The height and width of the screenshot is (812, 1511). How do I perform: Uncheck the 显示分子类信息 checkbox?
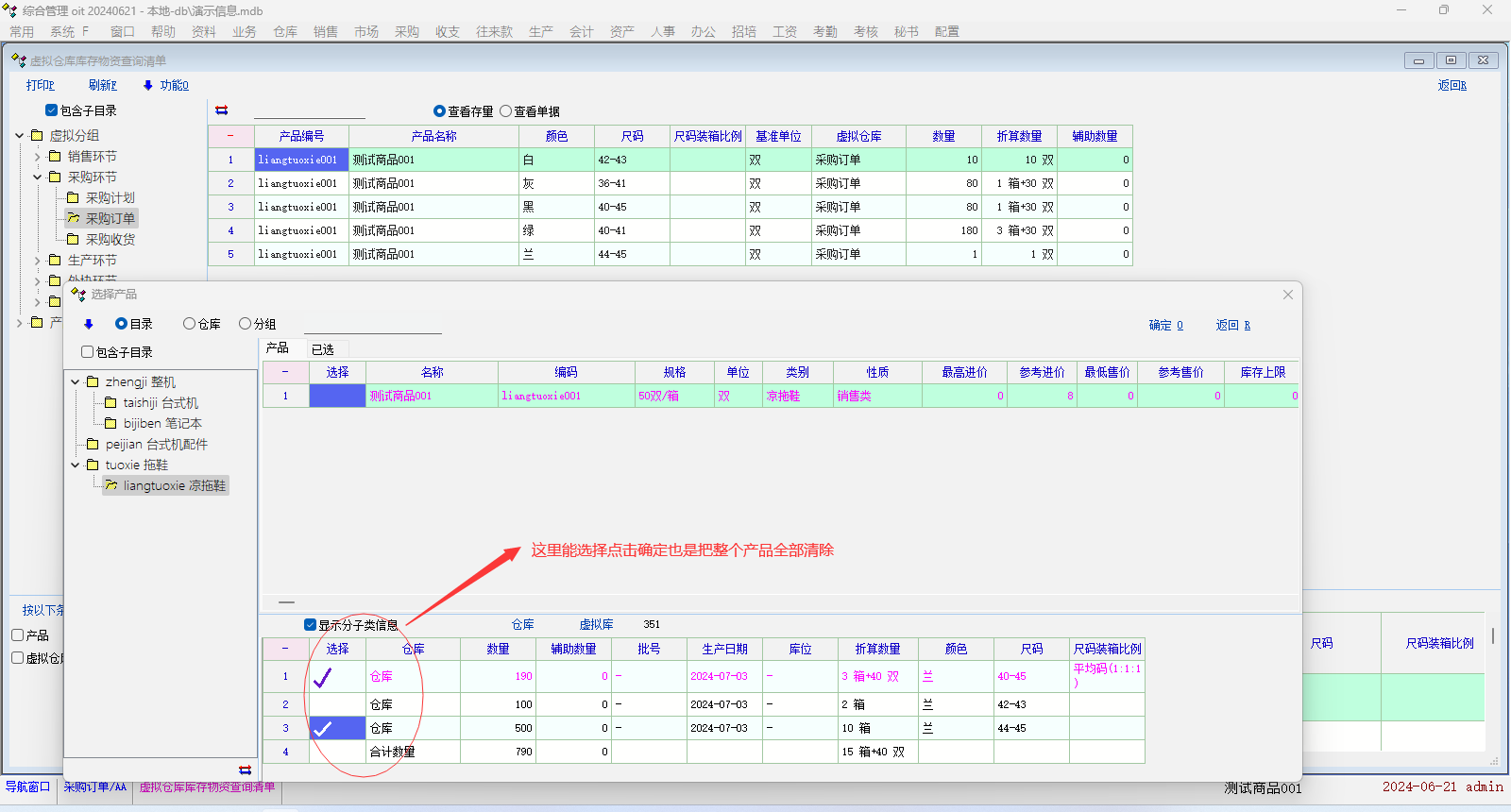[x=310, y=625]
